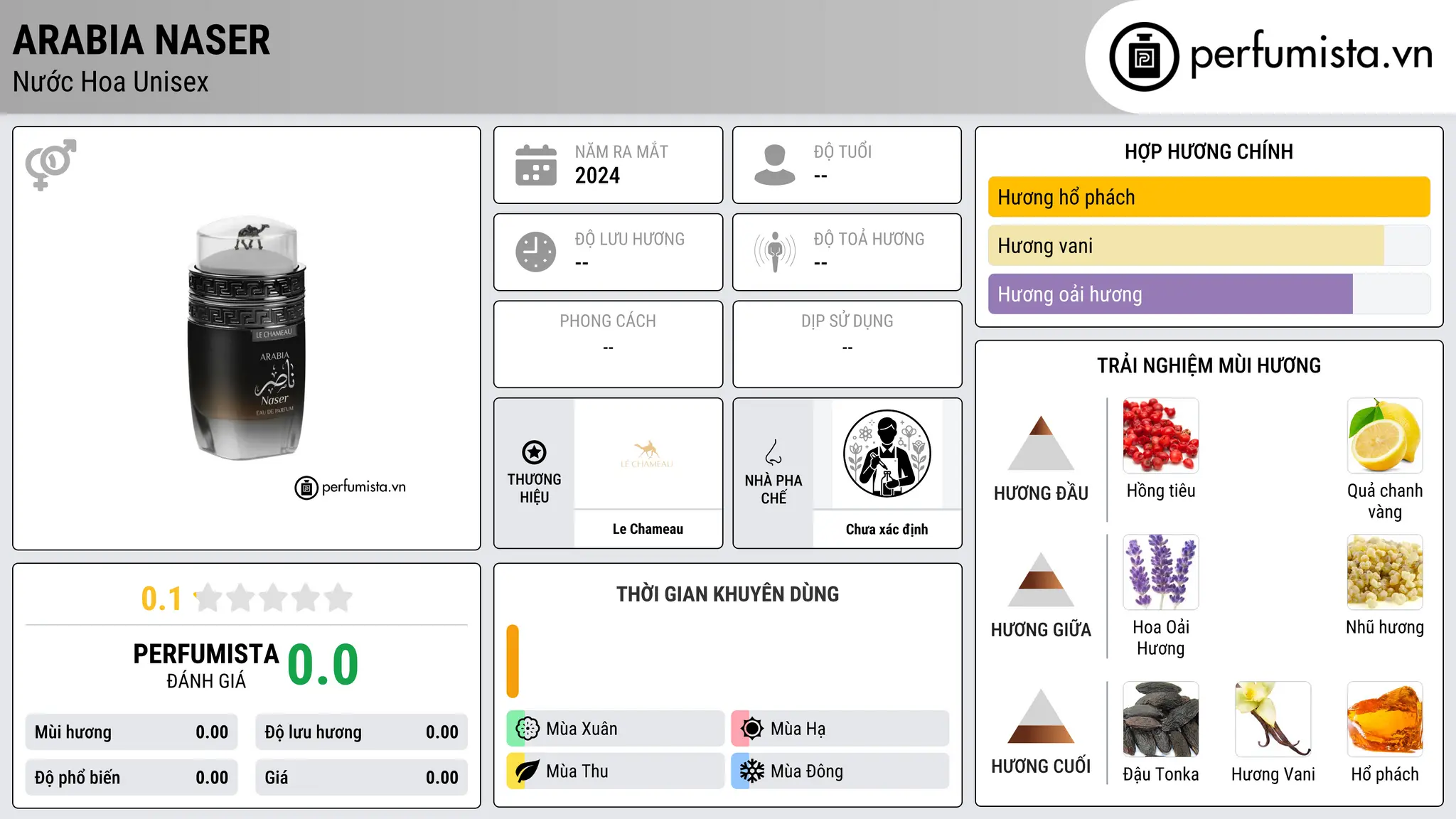Viewport: 1456px width, 819px height.
Task: Open the perfumista.vn site link
Action: (1311, 53)
